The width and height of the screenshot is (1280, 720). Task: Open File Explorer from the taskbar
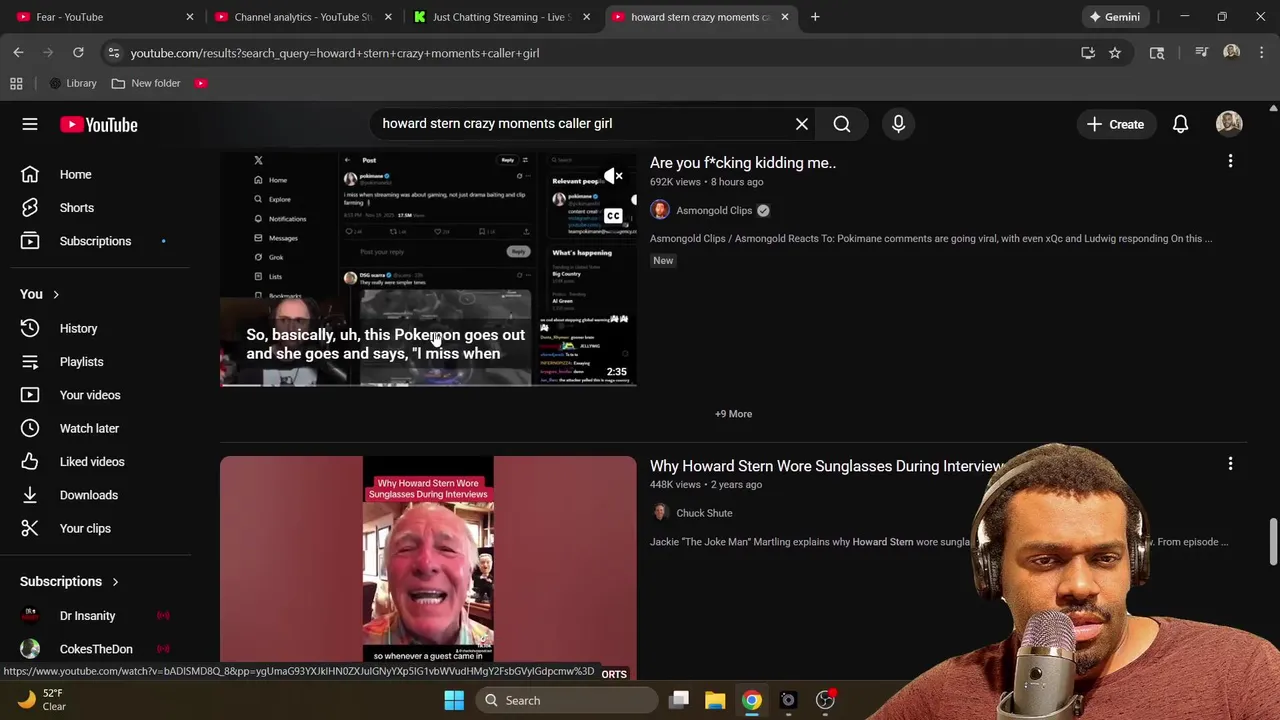tap(715, 700)
